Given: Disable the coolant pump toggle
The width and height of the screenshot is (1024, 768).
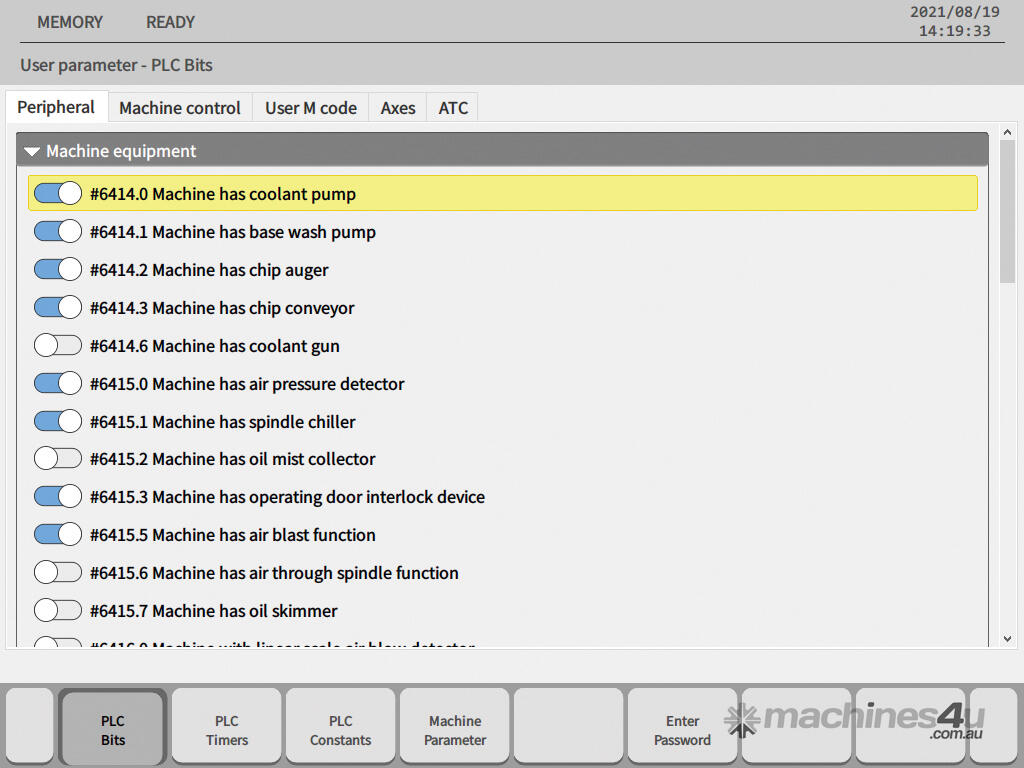Looking at the screenshot, I should pyautogui.click(x=57, y=194).
